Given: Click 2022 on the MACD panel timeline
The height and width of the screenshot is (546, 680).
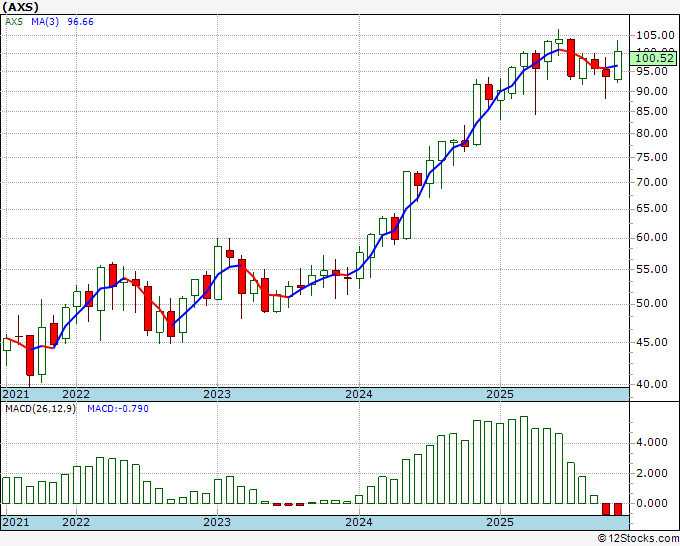Looking at the screenshot, I should [76, 522].
